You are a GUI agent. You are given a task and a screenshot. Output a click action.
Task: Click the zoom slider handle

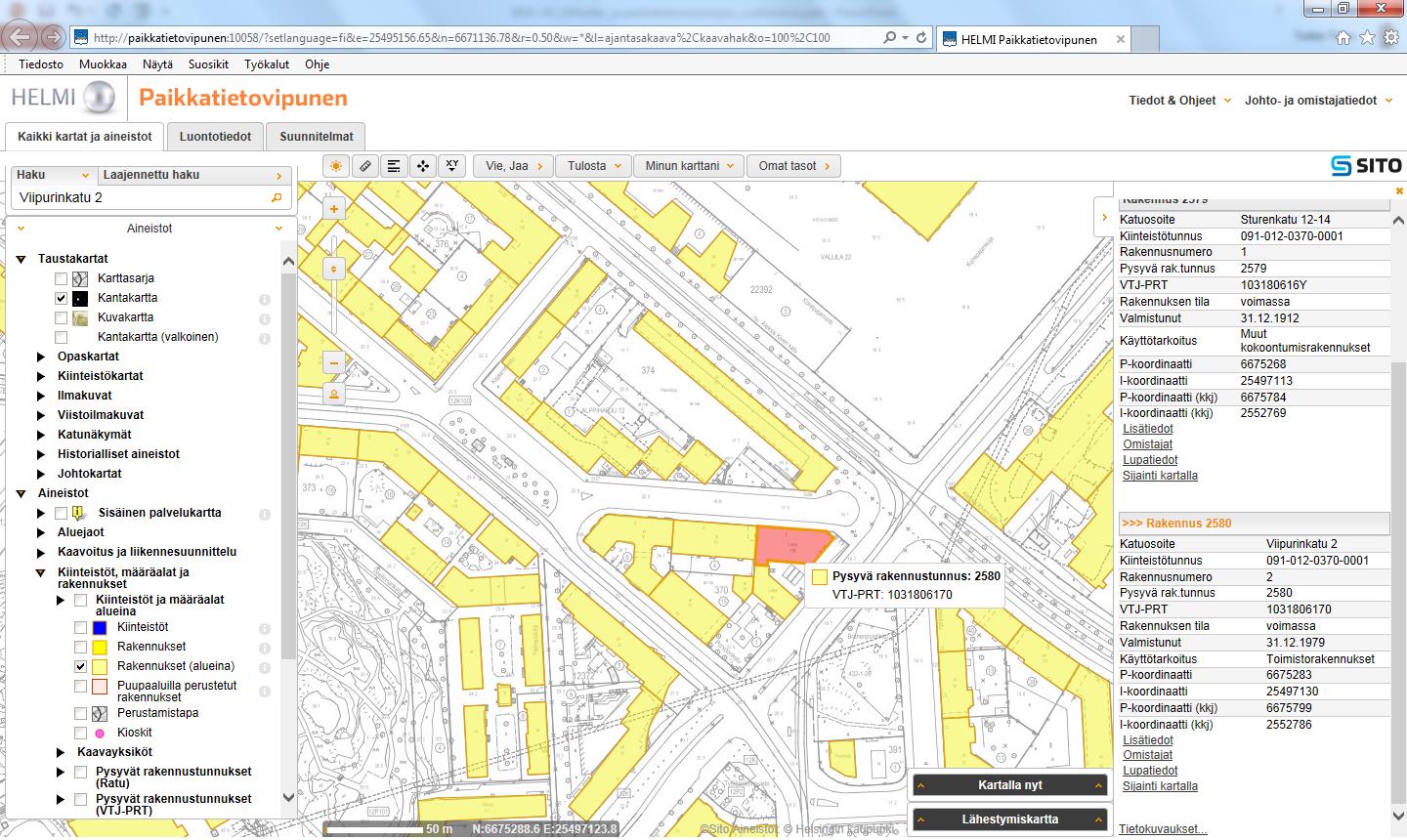pyautogui.click(x=334, y=269)
